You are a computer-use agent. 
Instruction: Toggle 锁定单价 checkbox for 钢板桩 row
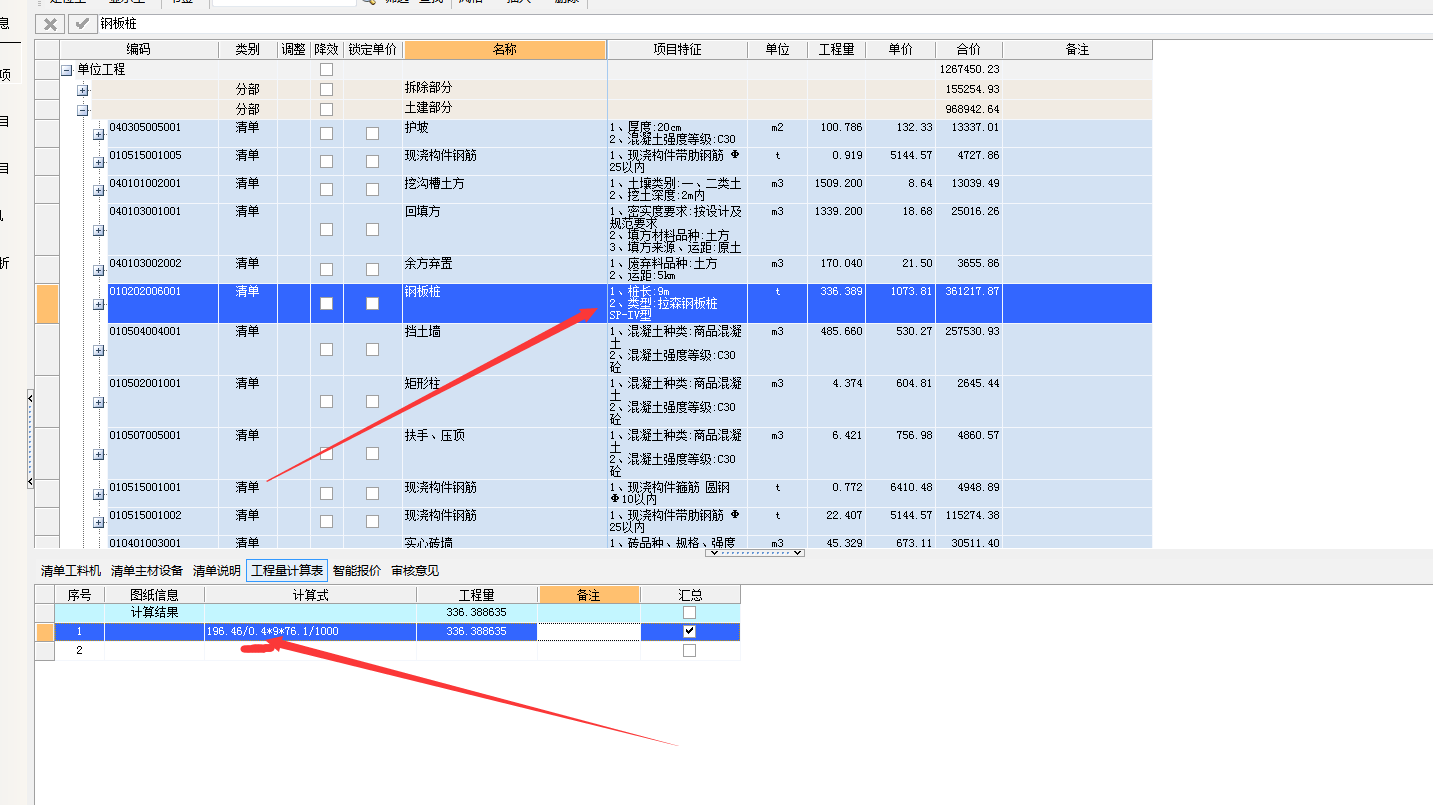click(x=372, y=303)
